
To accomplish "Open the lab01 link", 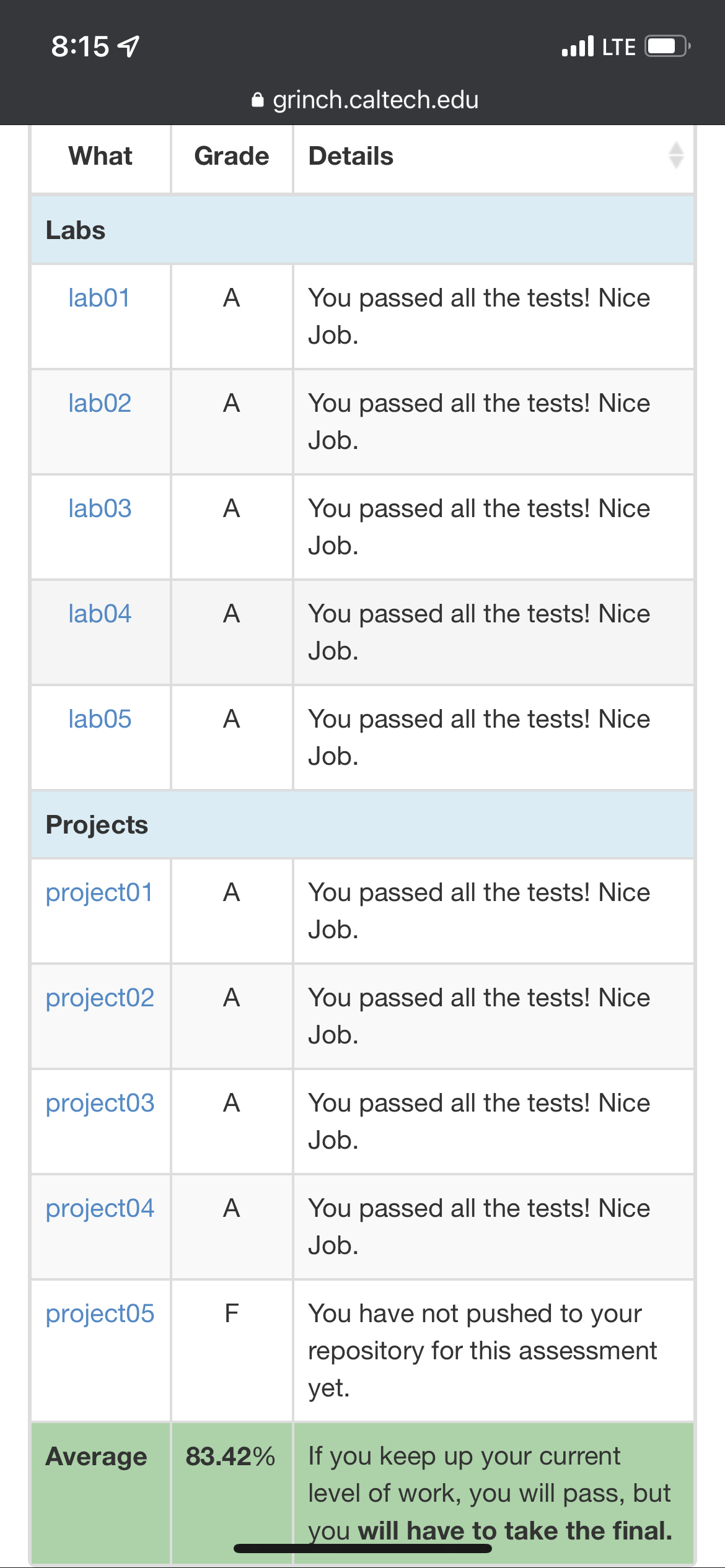I will pos(99,298).
